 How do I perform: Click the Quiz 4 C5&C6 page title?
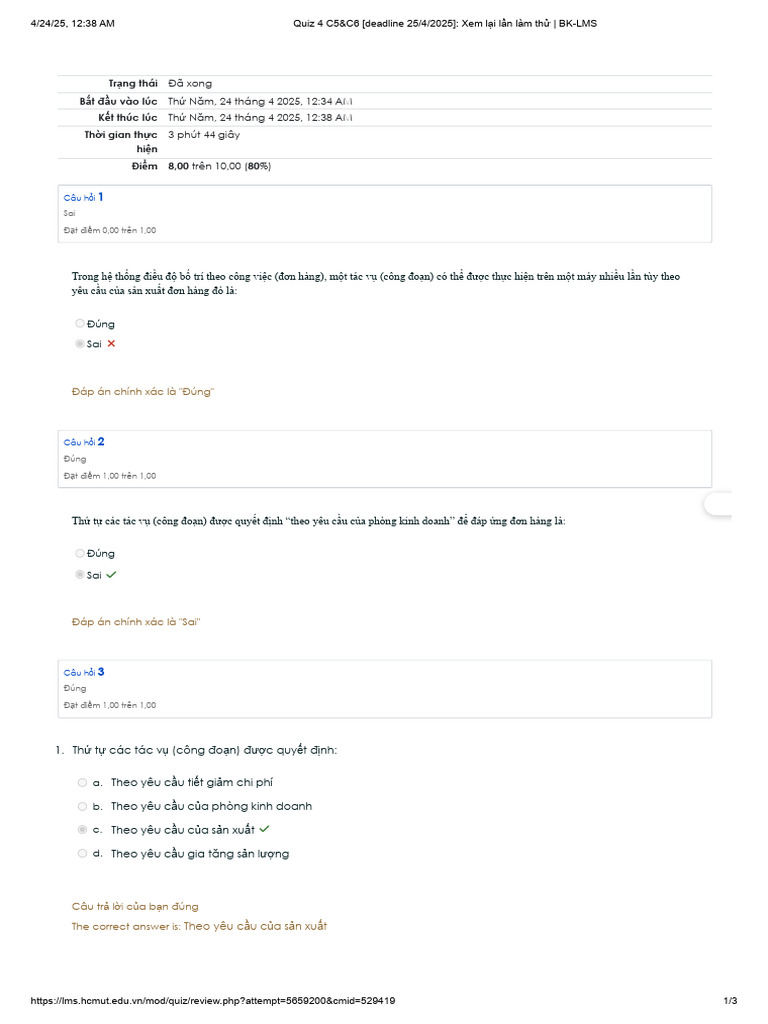(x=383, y=23)
